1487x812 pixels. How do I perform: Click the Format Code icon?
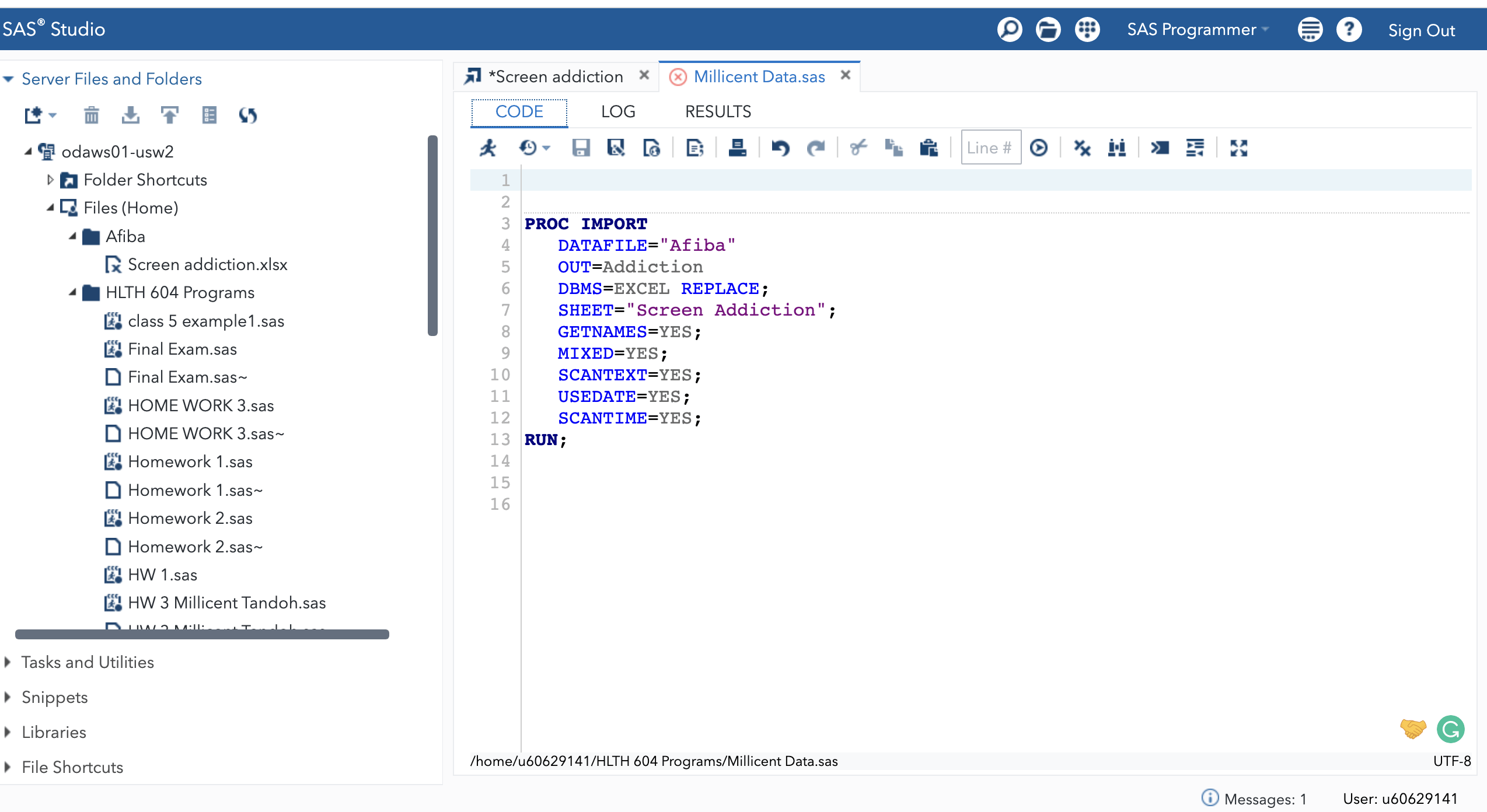694,148
